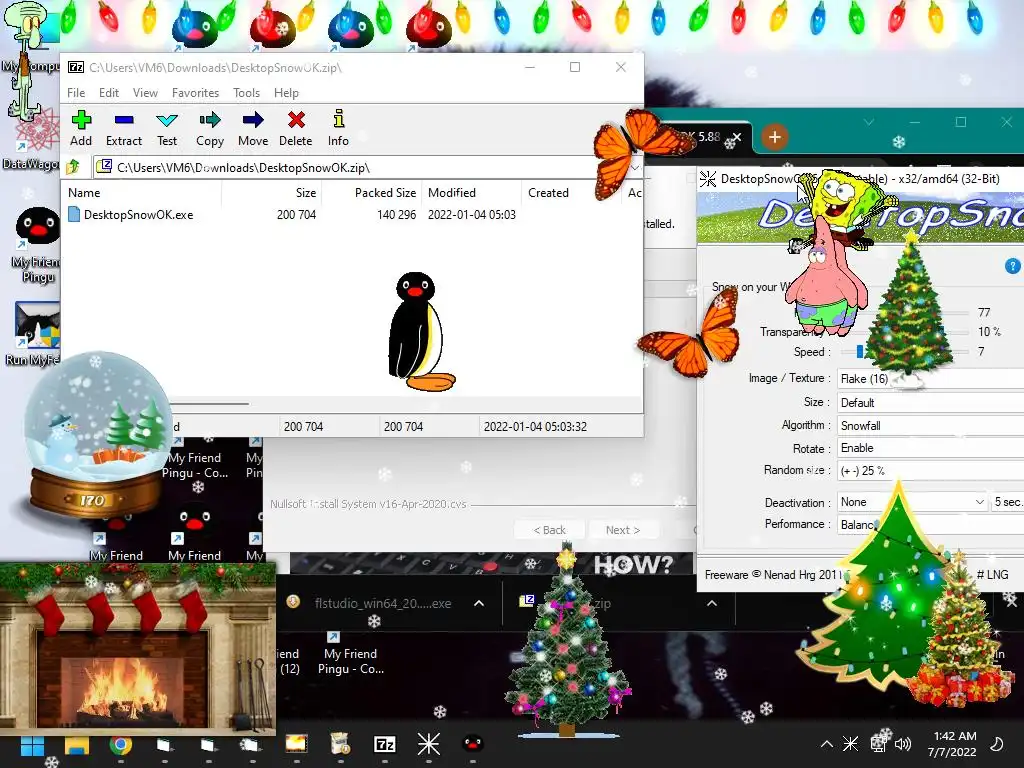Open the Size dropdown set to Default
The image size is (1024, 768).
(931, 402)
